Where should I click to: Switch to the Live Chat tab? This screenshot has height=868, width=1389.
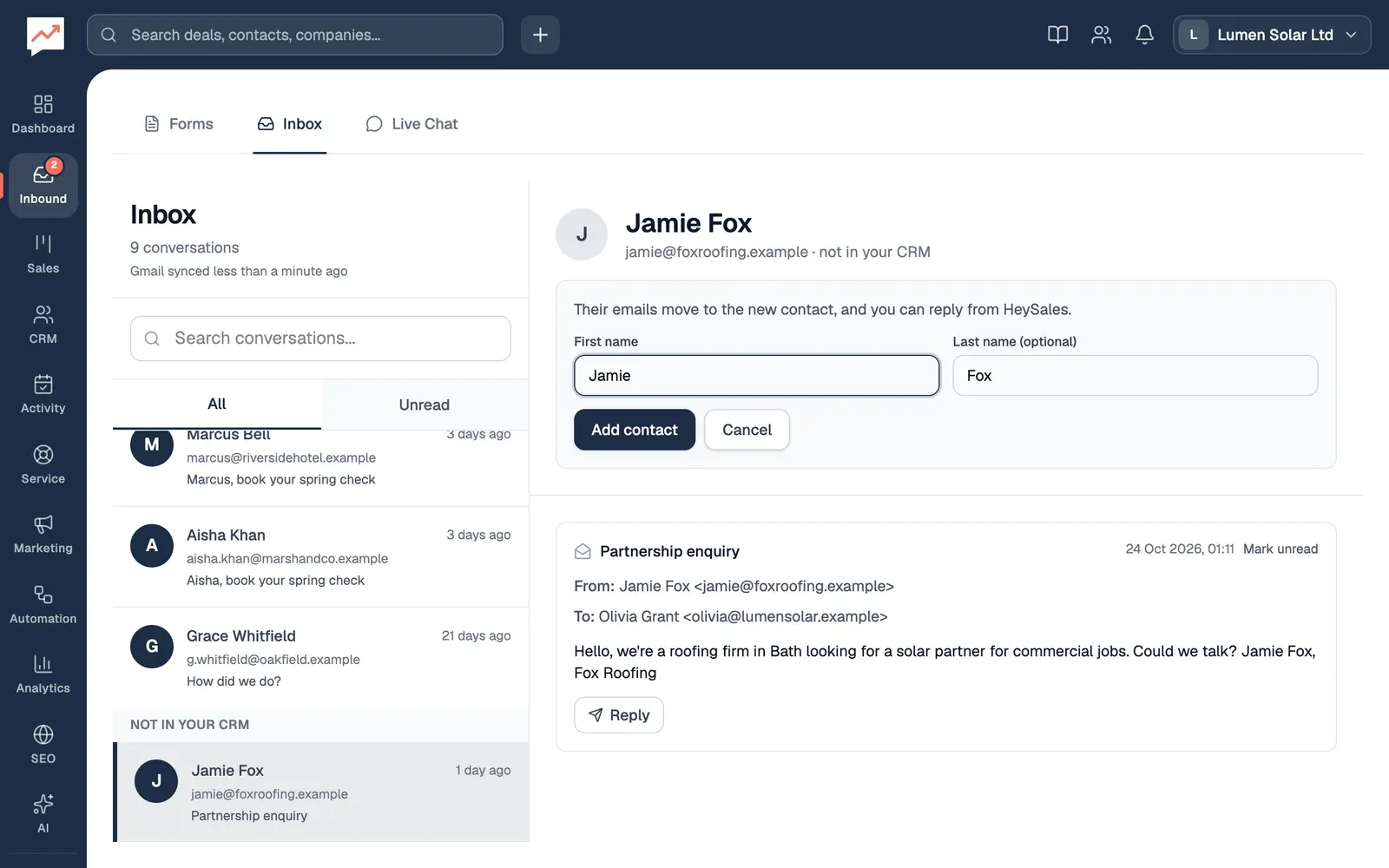[x=411, y=124]
